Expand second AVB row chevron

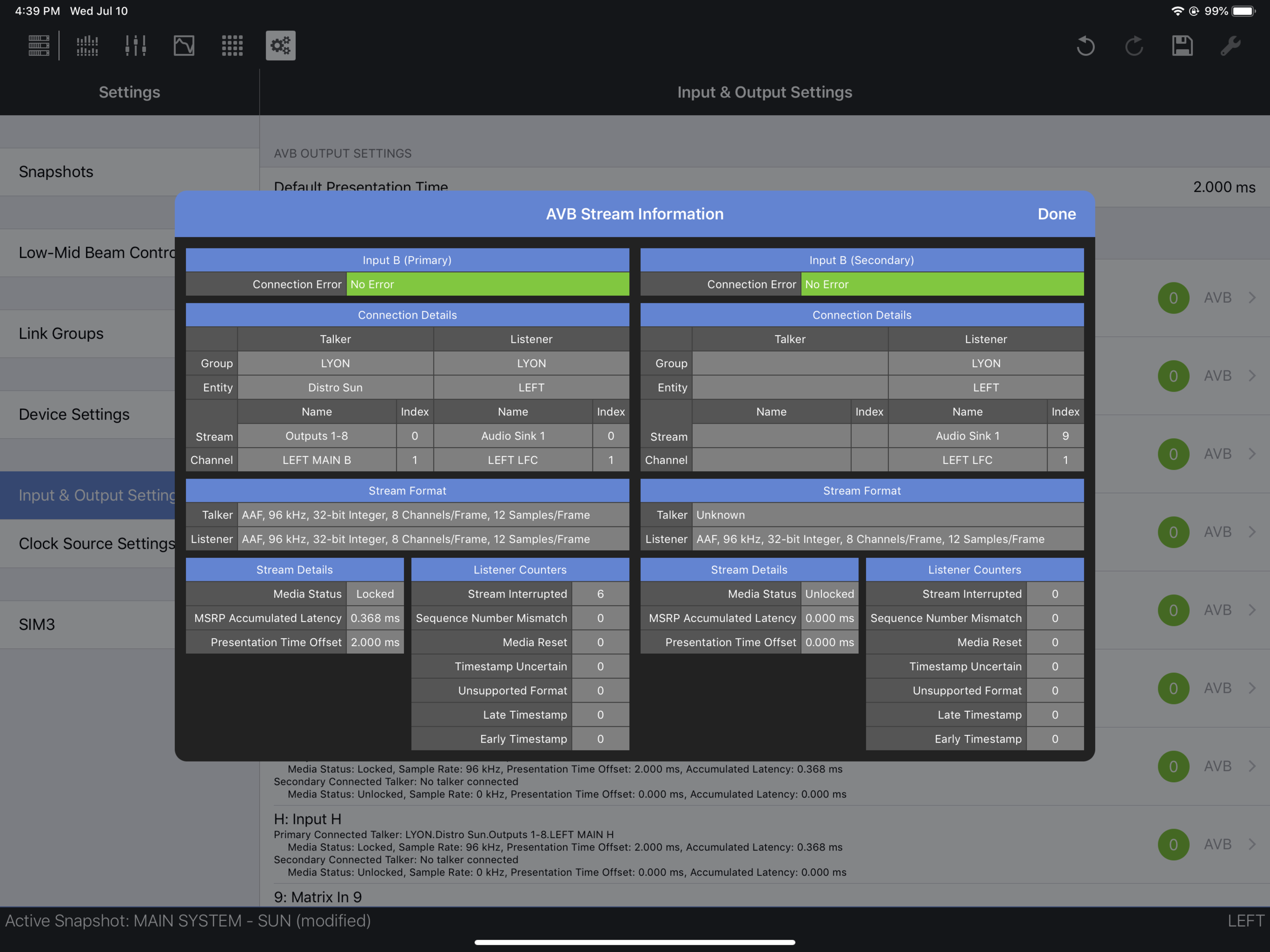point(1252,375)
